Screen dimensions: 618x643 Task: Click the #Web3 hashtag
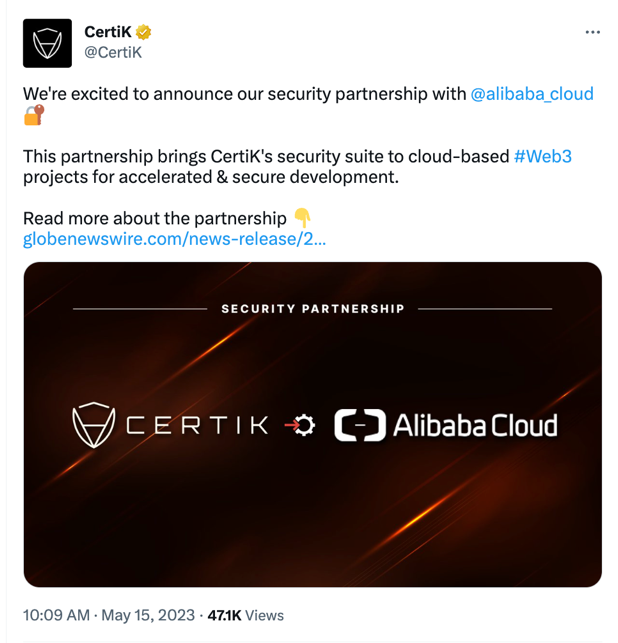542,157
